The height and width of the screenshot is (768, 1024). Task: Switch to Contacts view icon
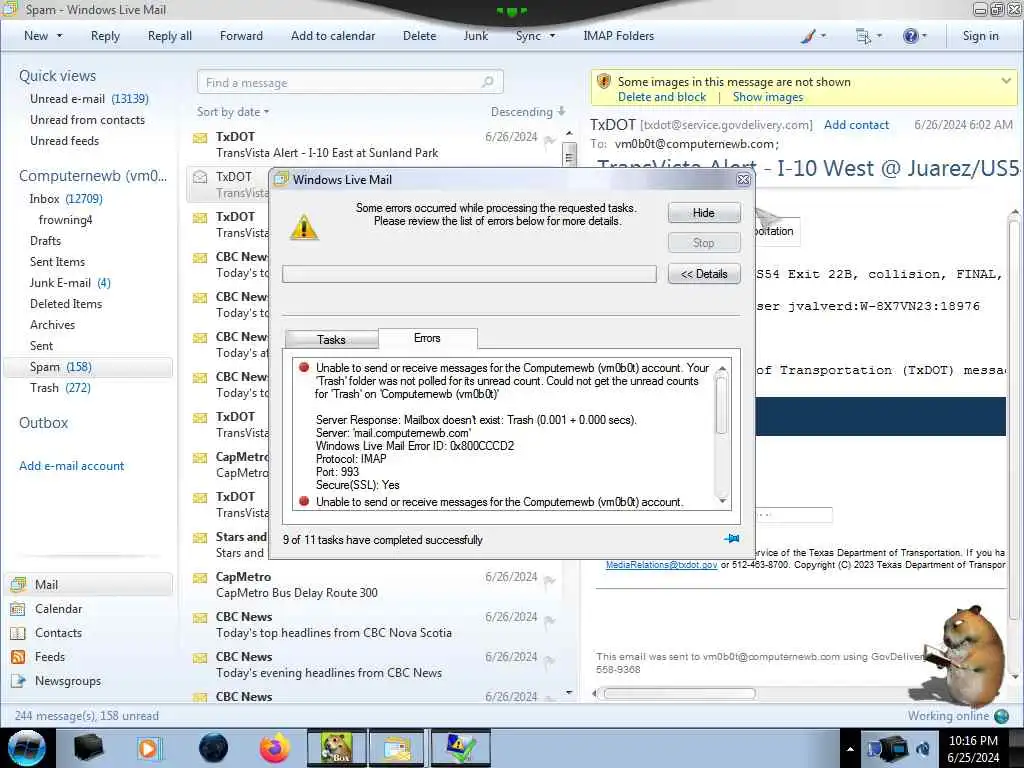click(x=18, y=633)
